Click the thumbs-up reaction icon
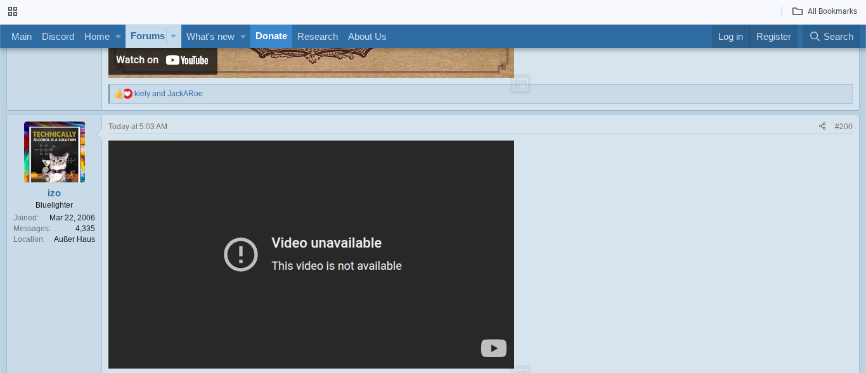This screenshot has width=866, height=373. [x=118, y=94]
